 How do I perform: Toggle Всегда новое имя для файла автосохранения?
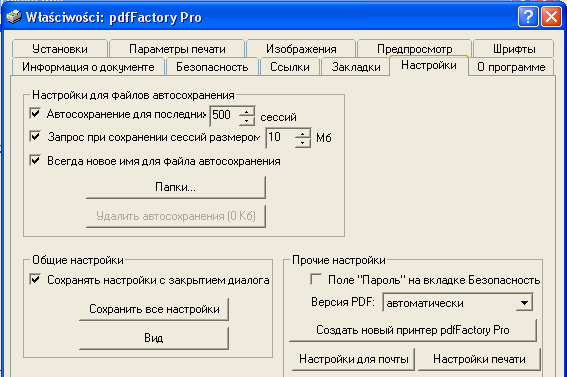(35, 160)
